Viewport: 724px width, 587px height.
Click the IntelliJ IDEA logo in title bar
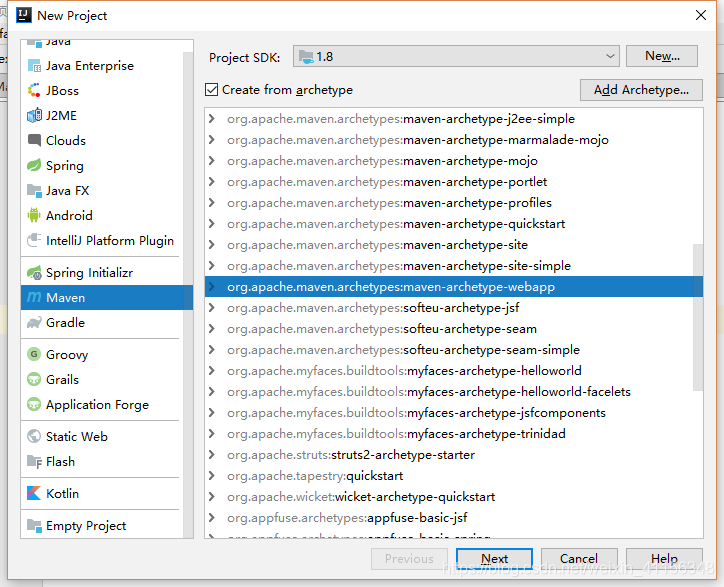tap(24, 15)
